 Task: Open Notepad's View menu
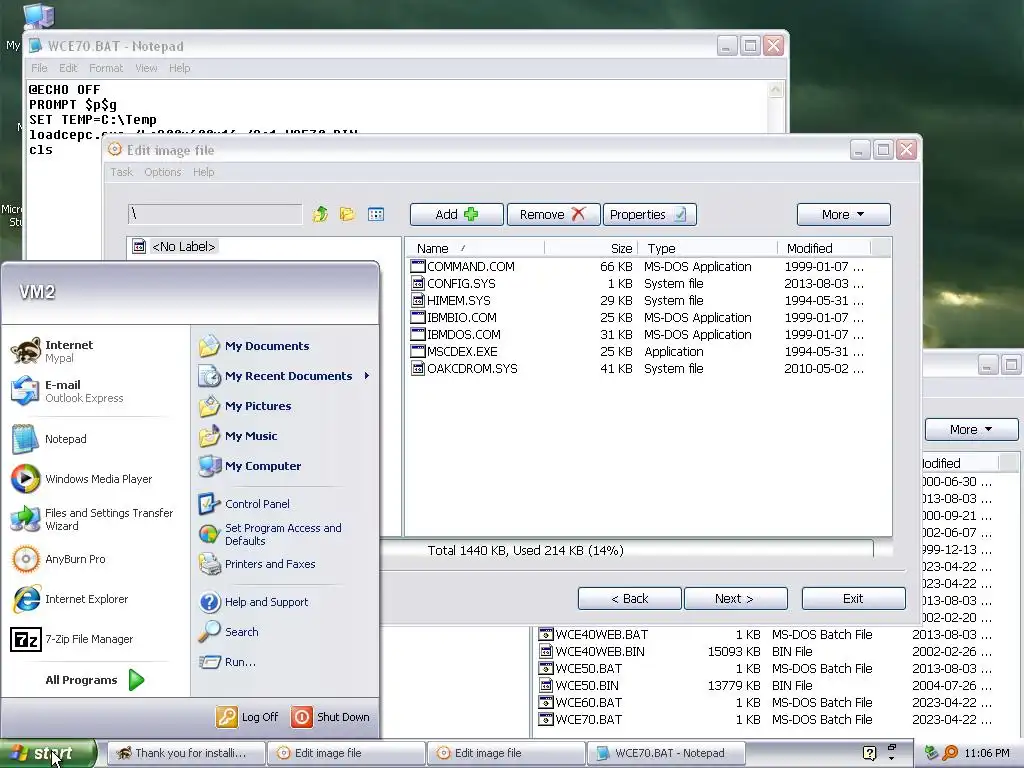click(146, 68)
